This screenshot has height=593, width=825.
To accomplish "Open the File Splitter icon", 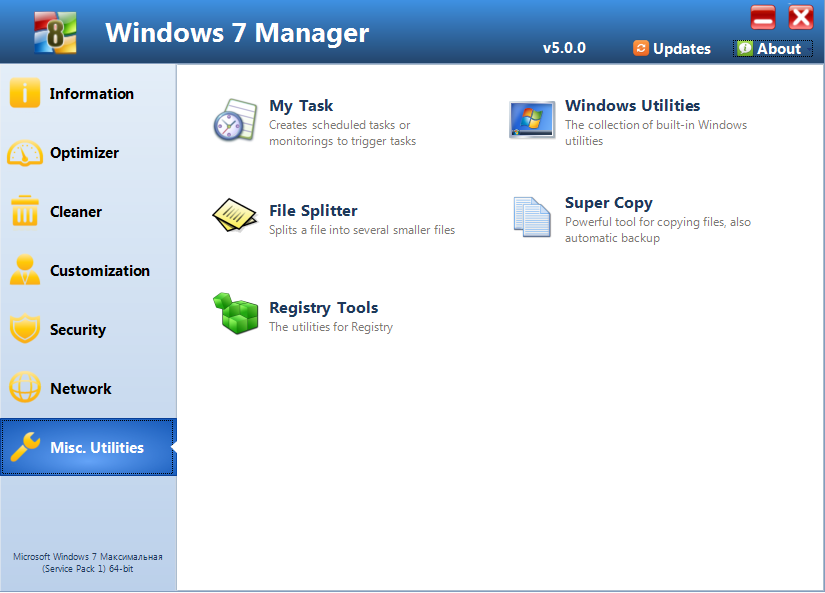I will click(235, 216).
